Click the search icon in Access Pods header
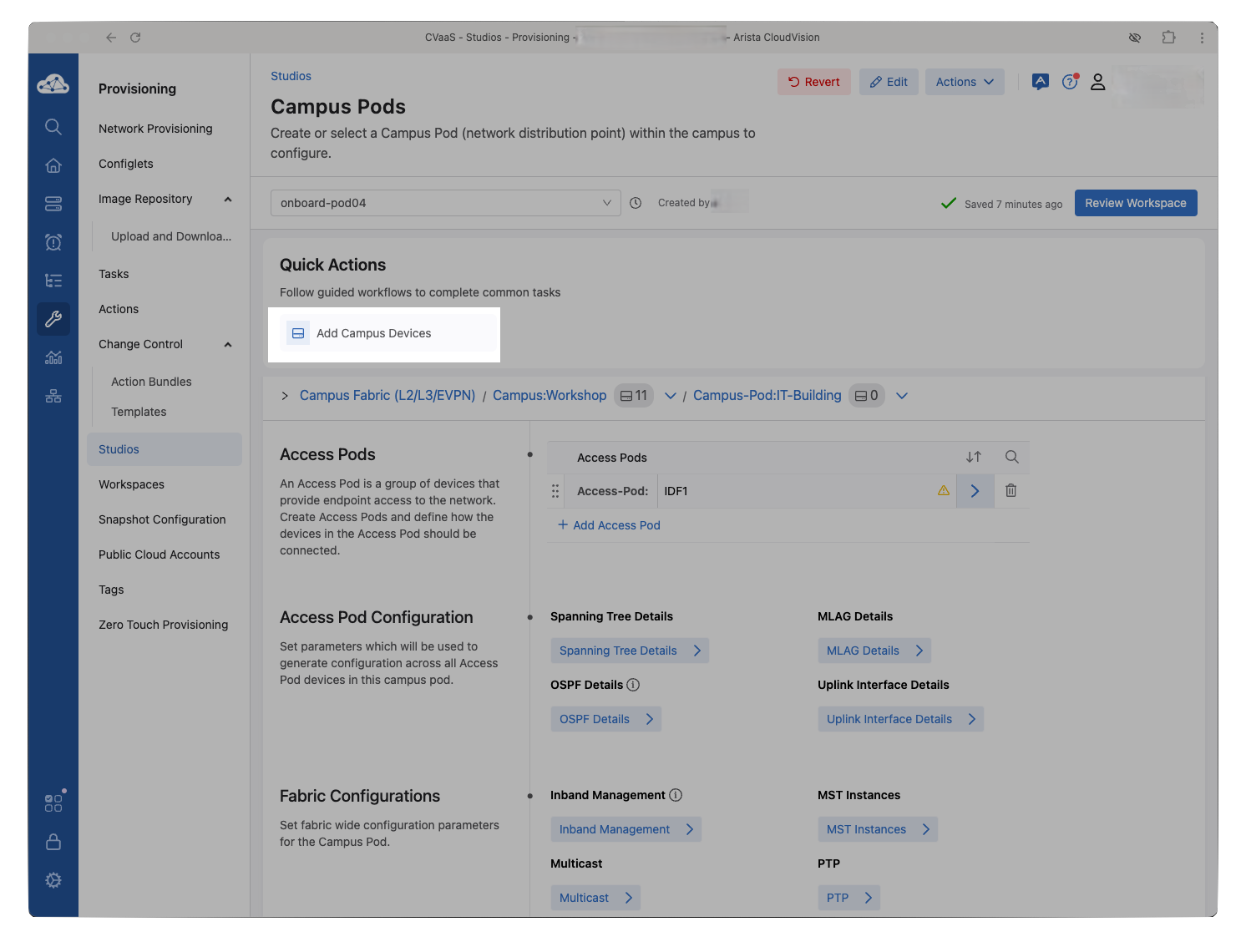This screenshot has height=952, width=1246. pyautogui.click(x=1011, y=457)
